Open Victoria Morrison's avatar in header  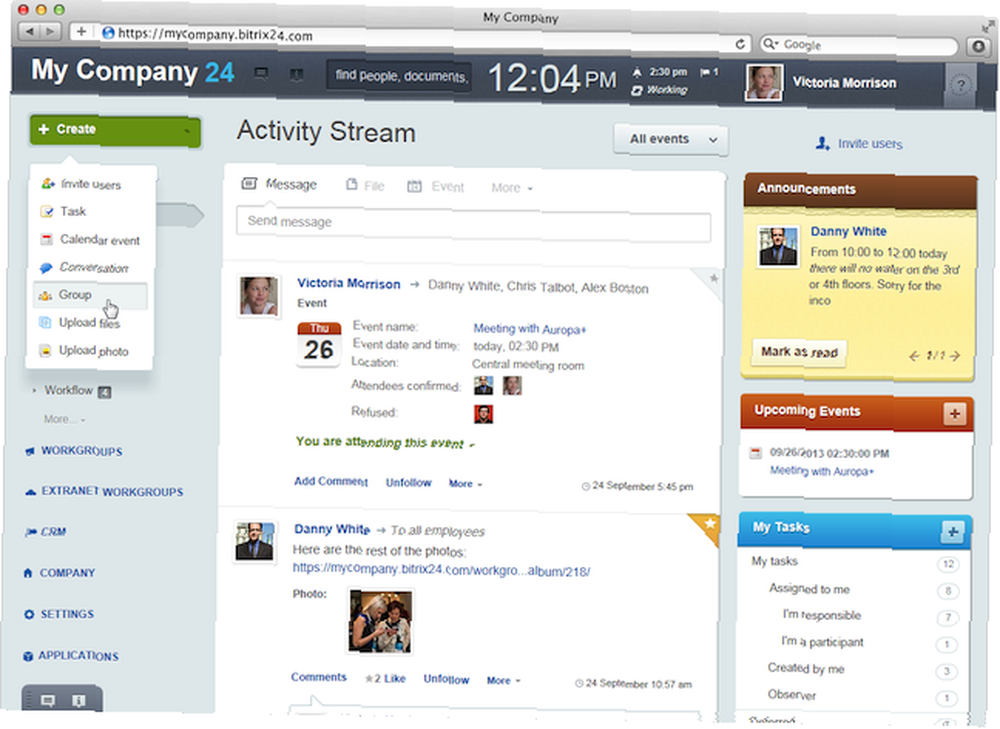pos(763,83)
